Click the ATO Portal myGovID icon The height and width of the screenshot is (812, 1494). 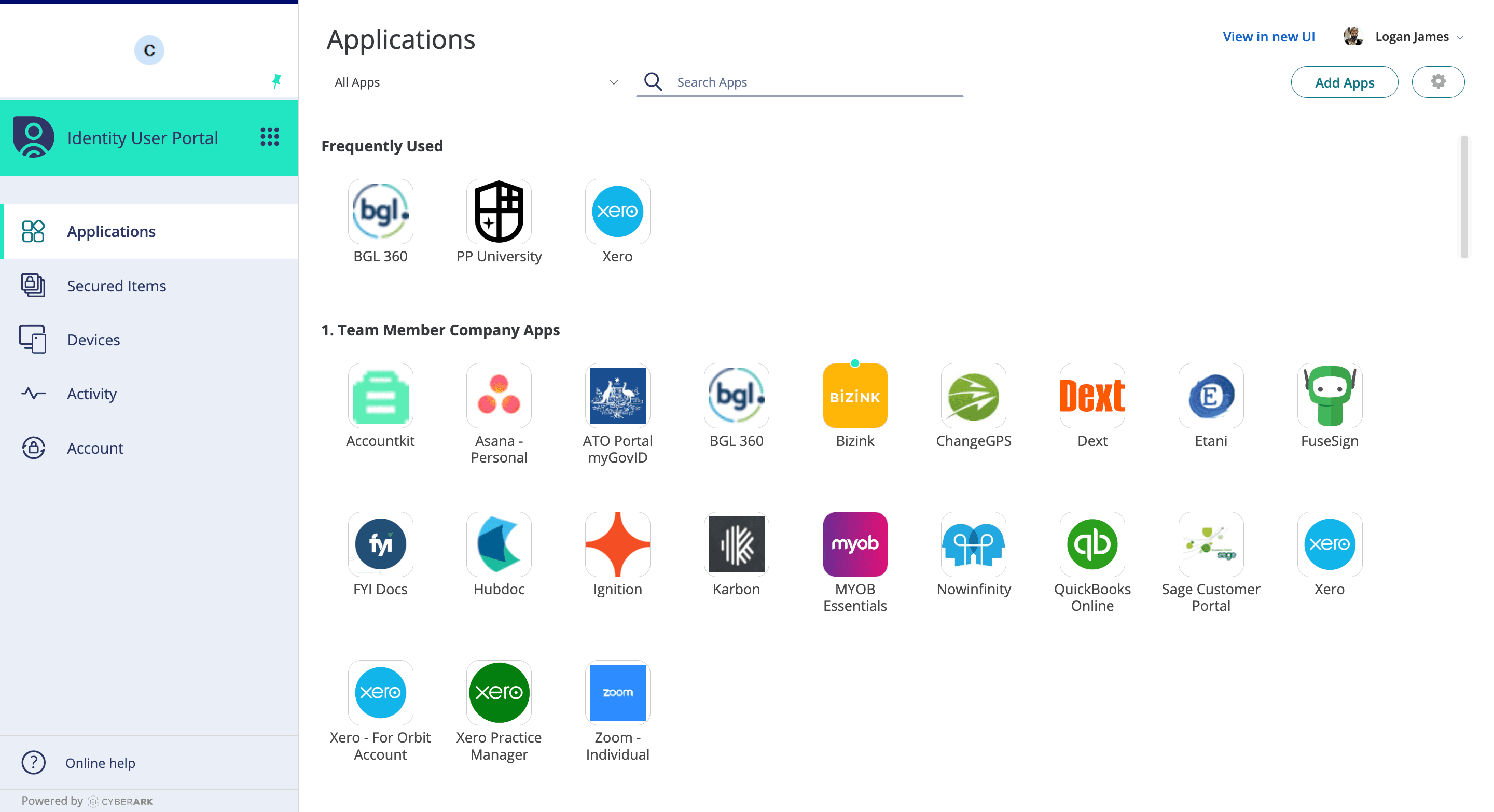[x=617, y=396]
